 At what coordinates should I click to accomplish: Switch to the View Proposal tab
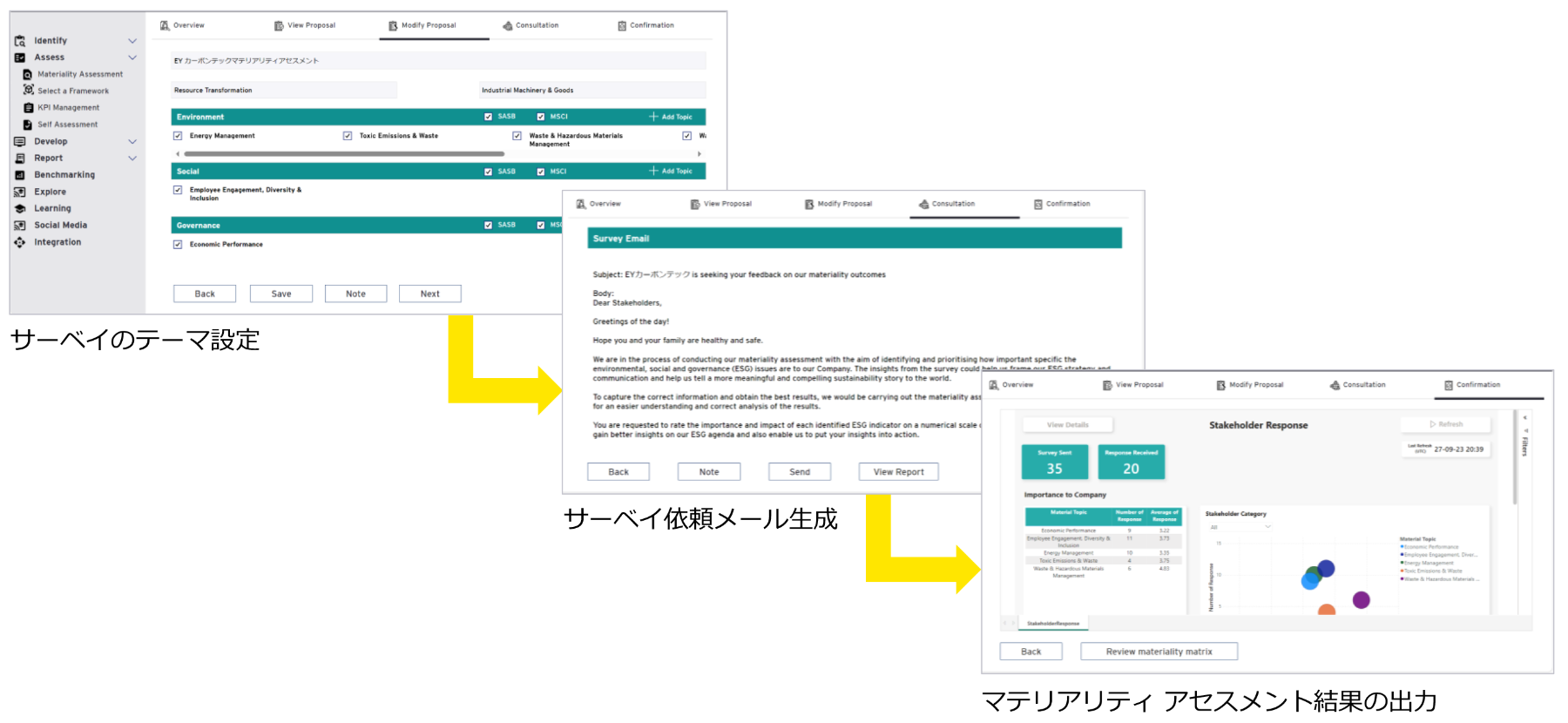(x=305, y=25)
